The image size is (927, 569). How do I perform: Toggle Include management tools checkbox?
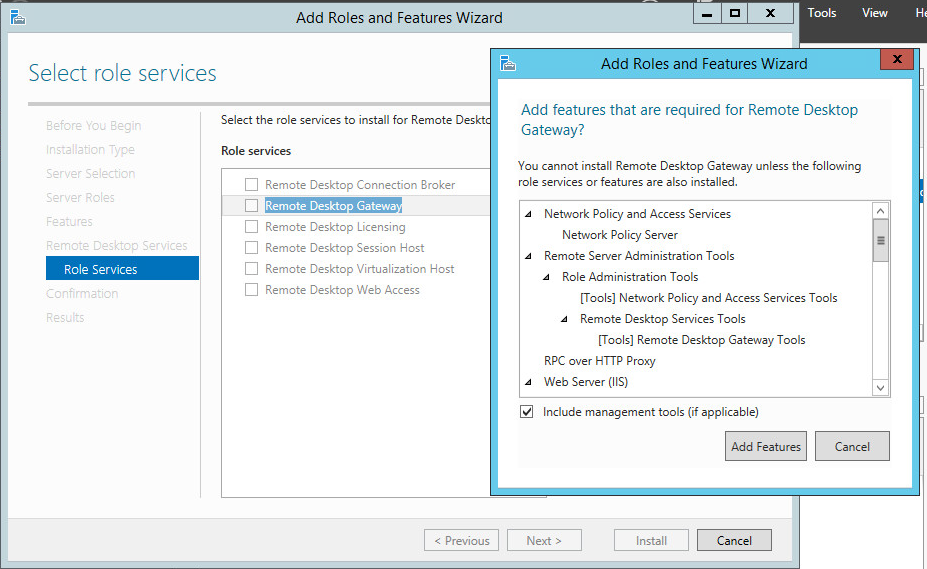(x=527, y=412)
